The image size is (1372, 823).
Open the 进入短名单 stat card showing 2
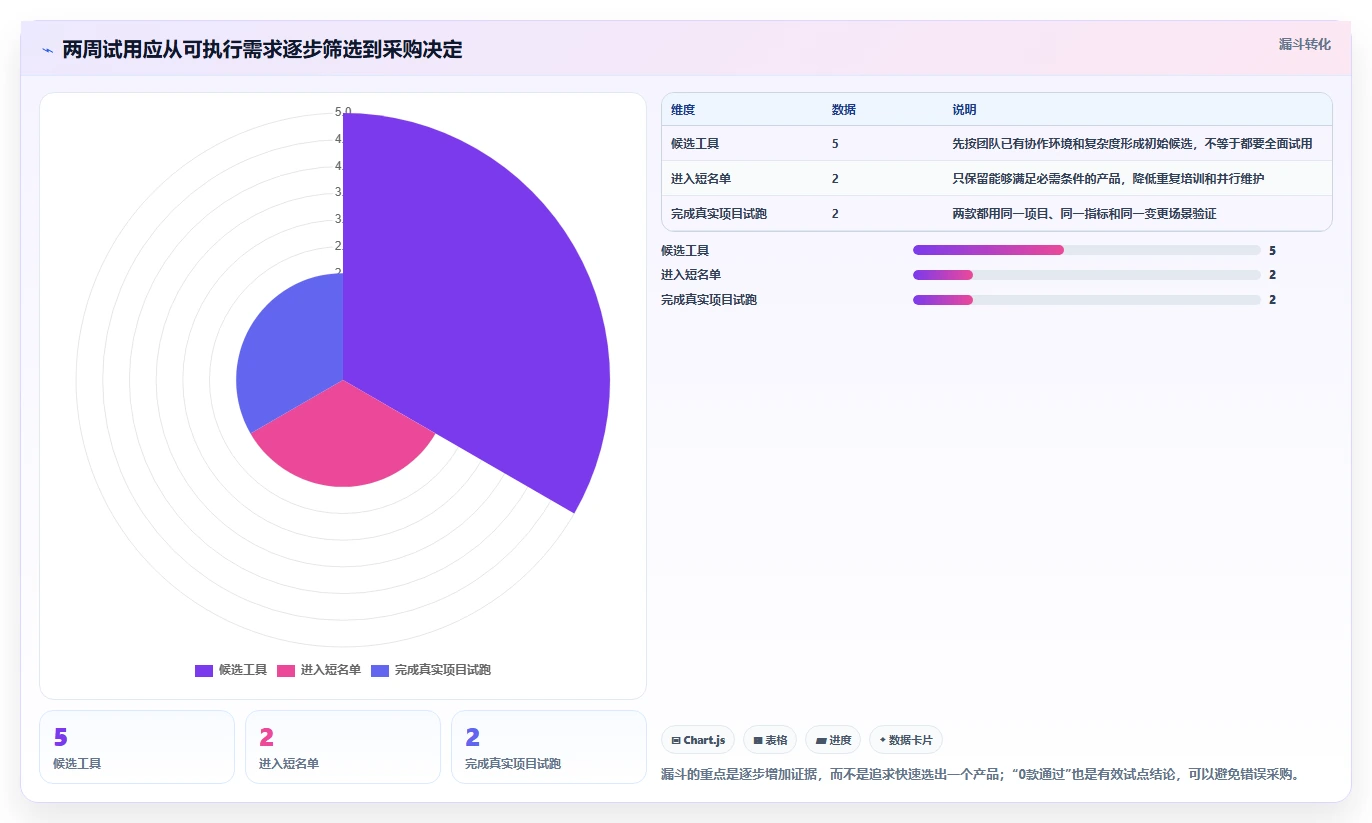[343, 747]
